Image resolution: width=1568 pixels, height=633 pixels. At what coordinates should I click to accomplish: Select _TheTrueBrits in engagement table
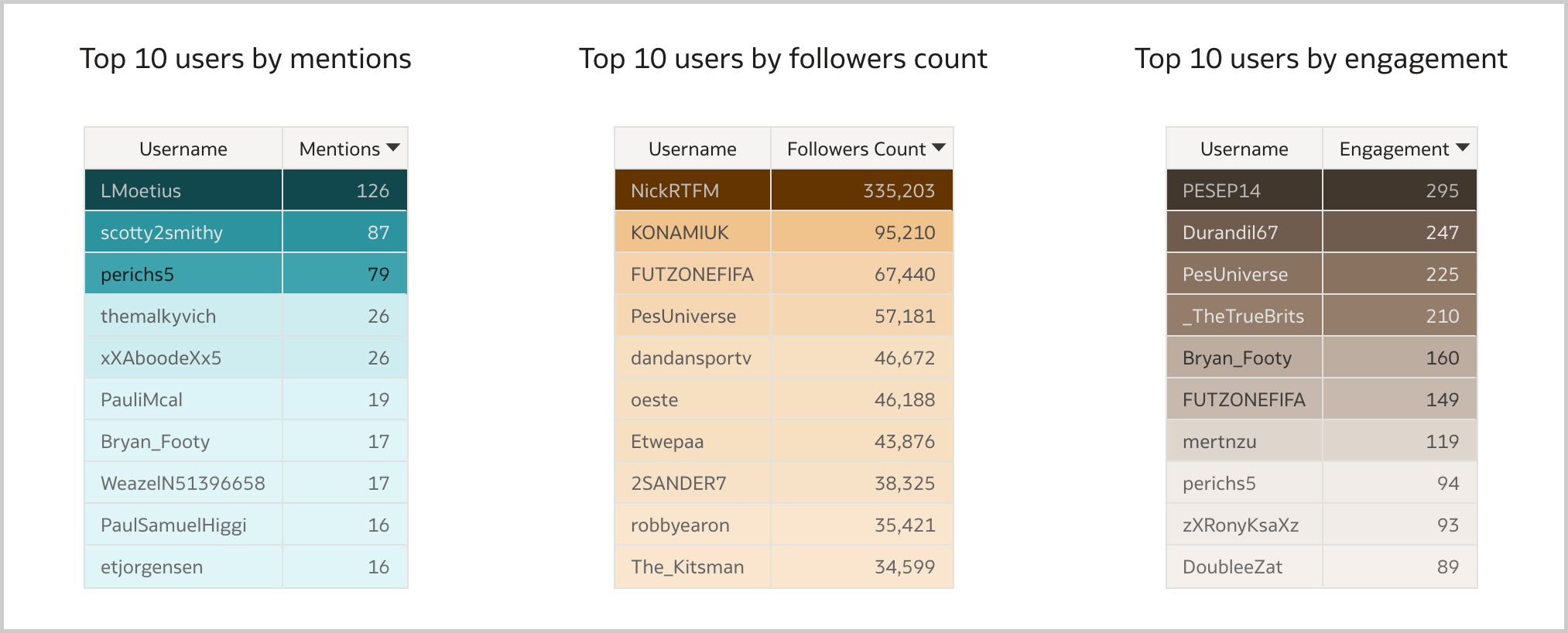pos(1243,316)
